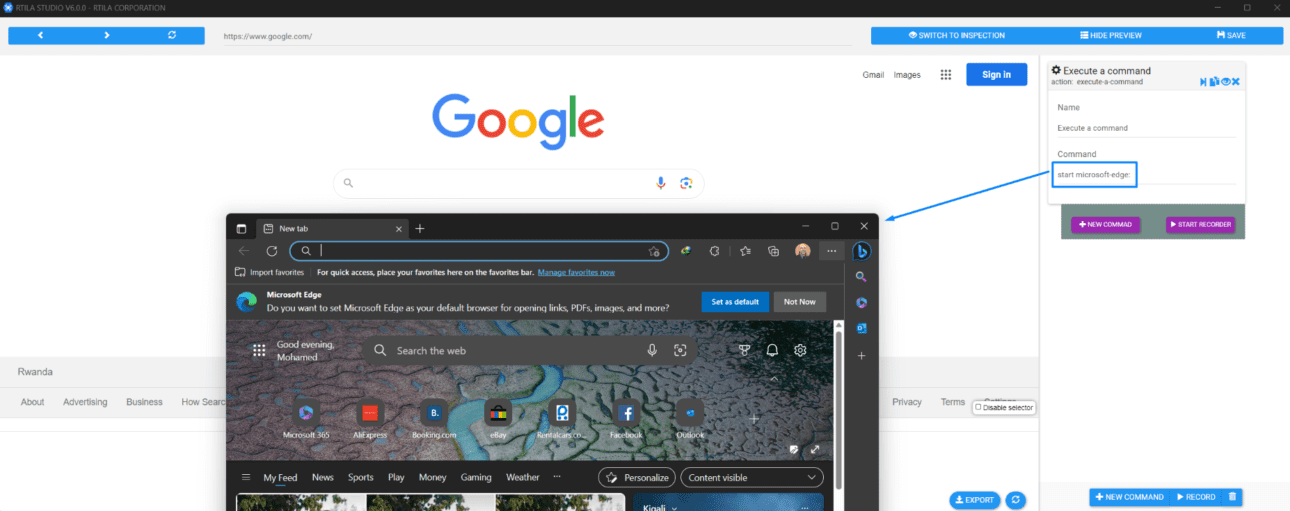Add a new quick link site
This screenshot has width=1290, height=511.
pos(754,419)
